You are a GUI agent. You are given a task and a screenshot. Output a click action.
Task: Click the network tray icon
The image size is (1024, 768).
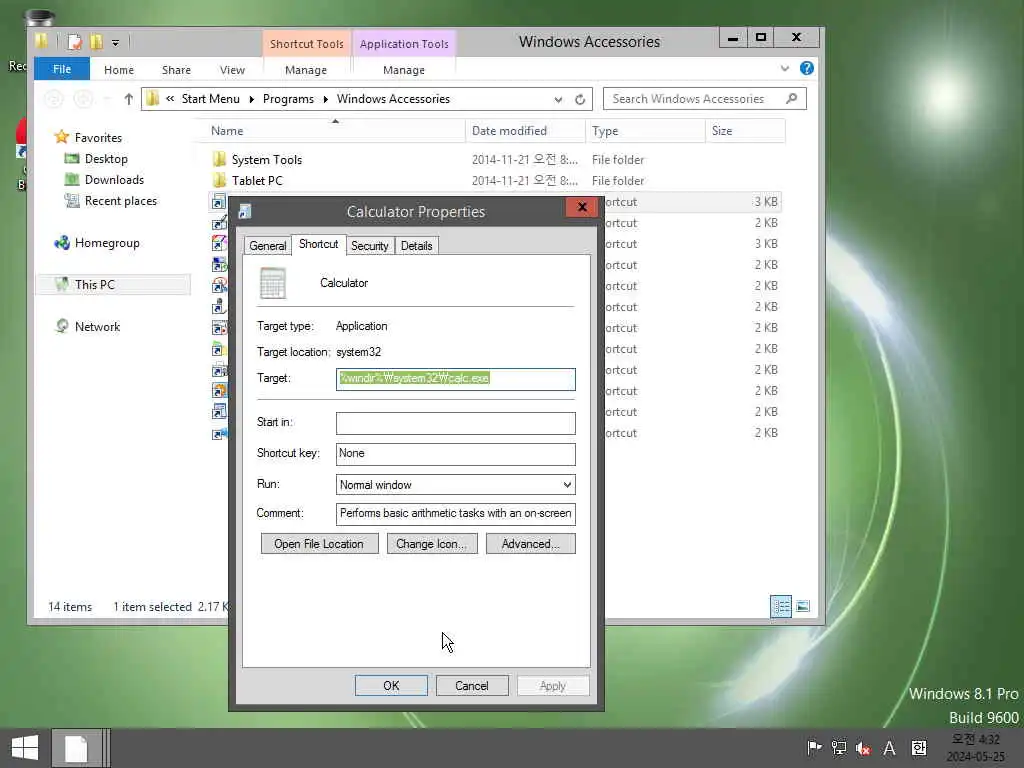pyautogui.click(x=839, y=748)
